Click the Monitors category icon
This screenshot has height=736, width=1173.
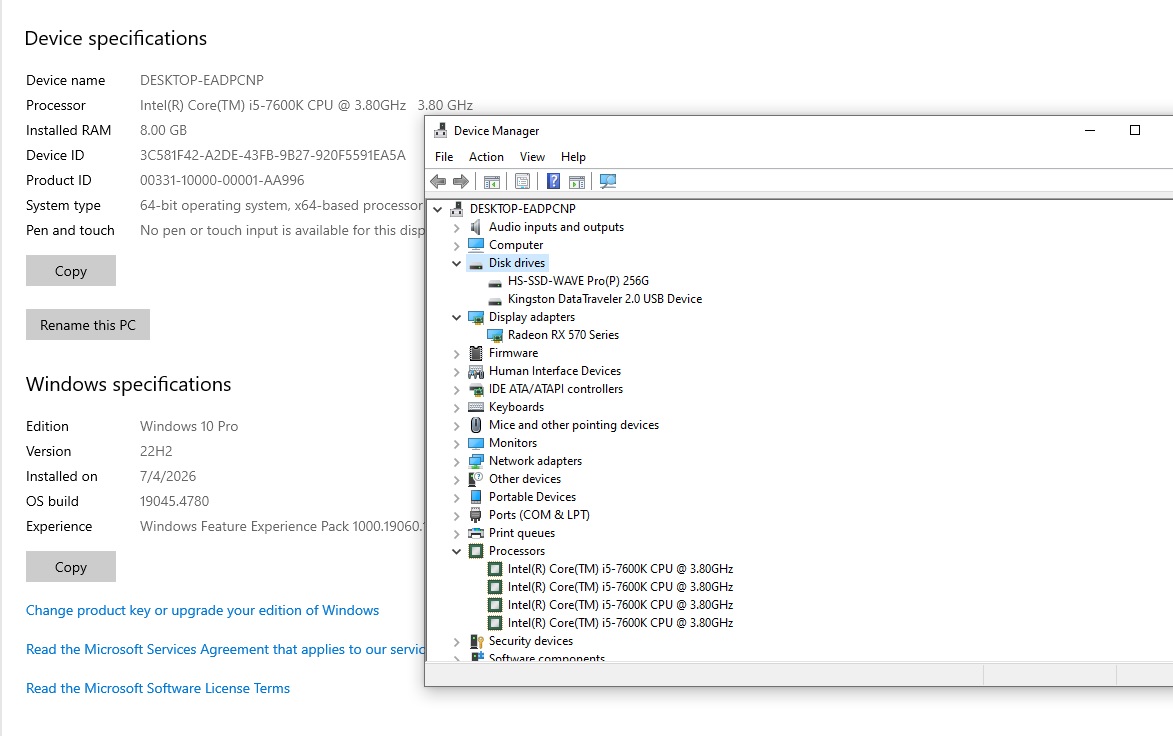coord(476,443)
